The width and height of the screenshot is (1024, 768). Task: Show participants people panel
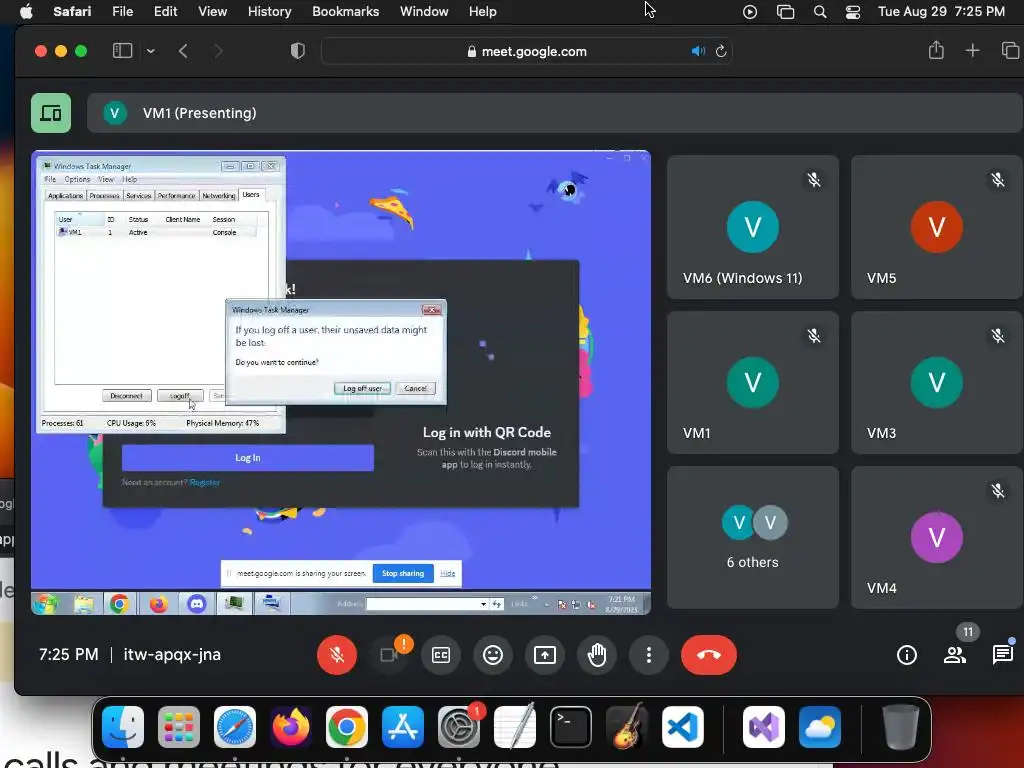tap(955, 654)
